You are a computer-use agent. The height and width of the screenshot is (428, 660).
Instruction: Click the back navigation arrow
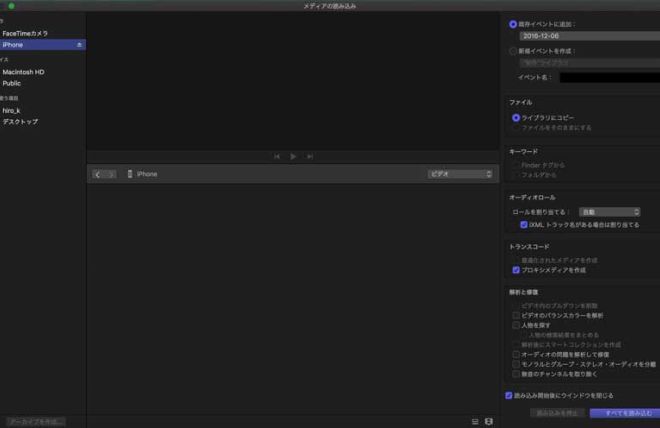click(x=98, y=174)
